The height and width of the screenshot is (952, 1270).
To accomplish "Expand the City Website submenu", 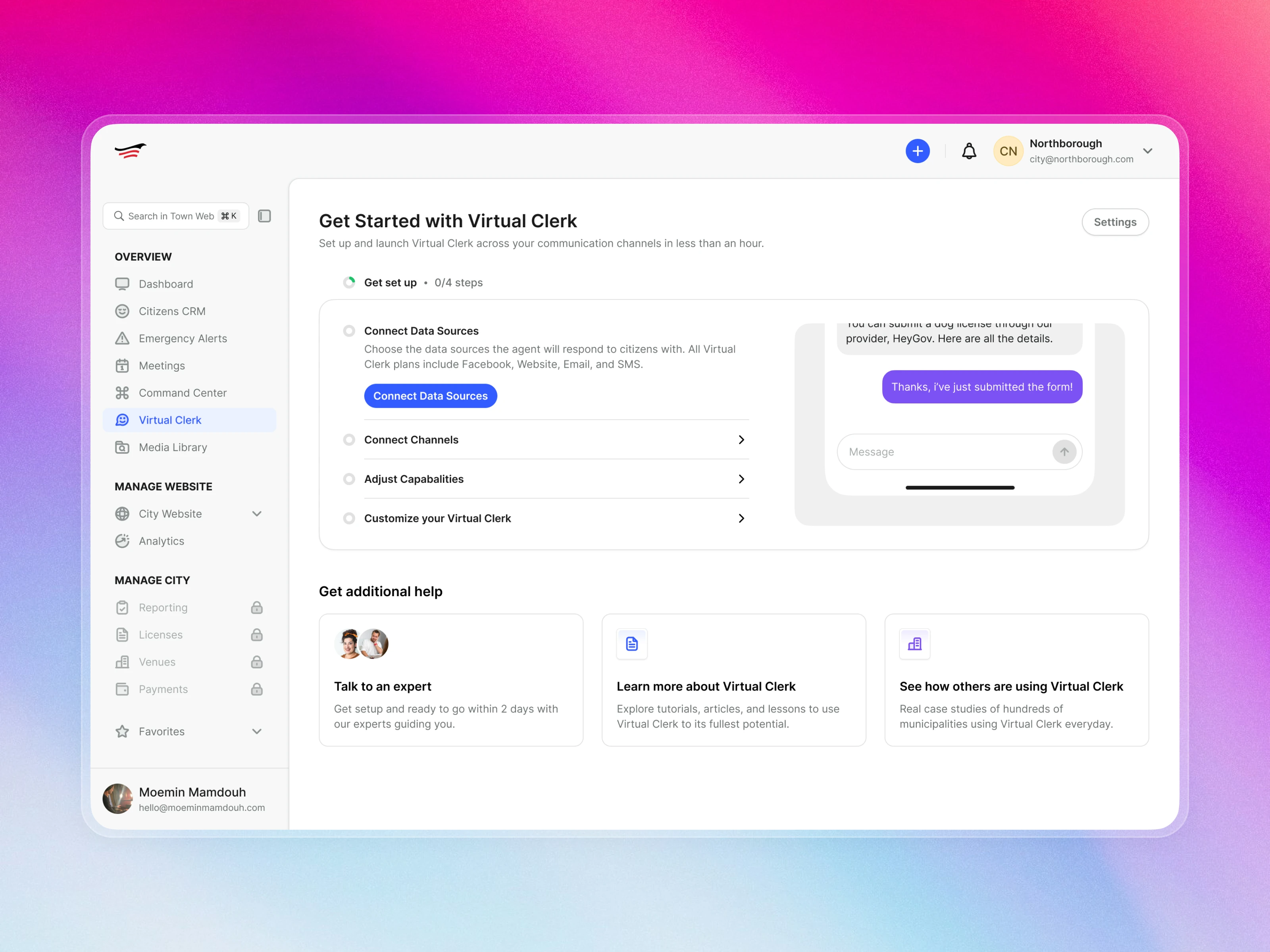I will pyautogui.click(x=257, y=514).
